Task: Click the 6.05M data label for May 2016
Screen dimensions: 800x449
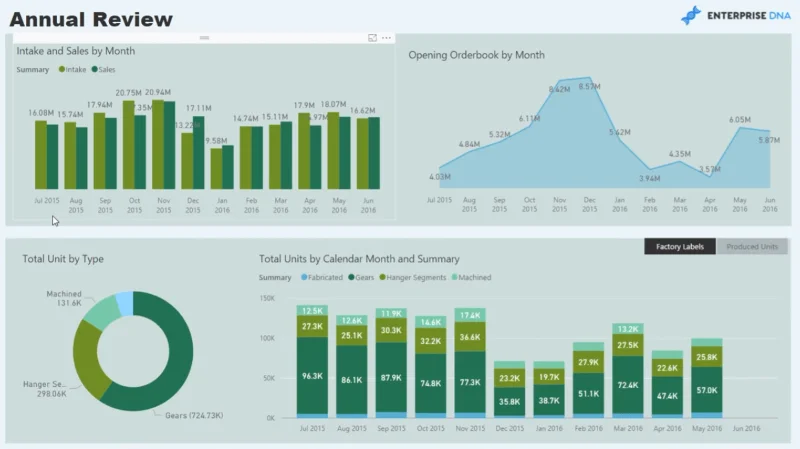Action: (x=740, y=119)
